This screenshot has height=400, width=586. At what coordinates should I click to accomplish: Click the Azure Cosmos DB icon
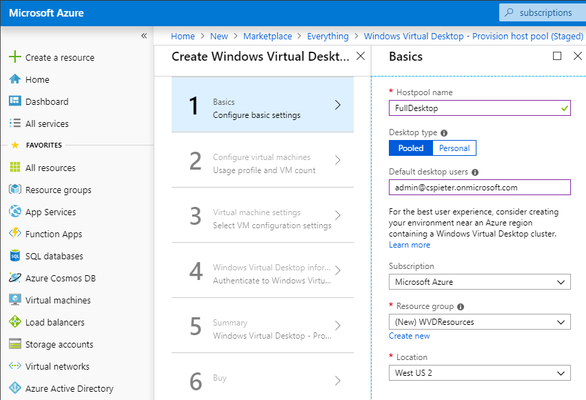(x=15, y=277)
